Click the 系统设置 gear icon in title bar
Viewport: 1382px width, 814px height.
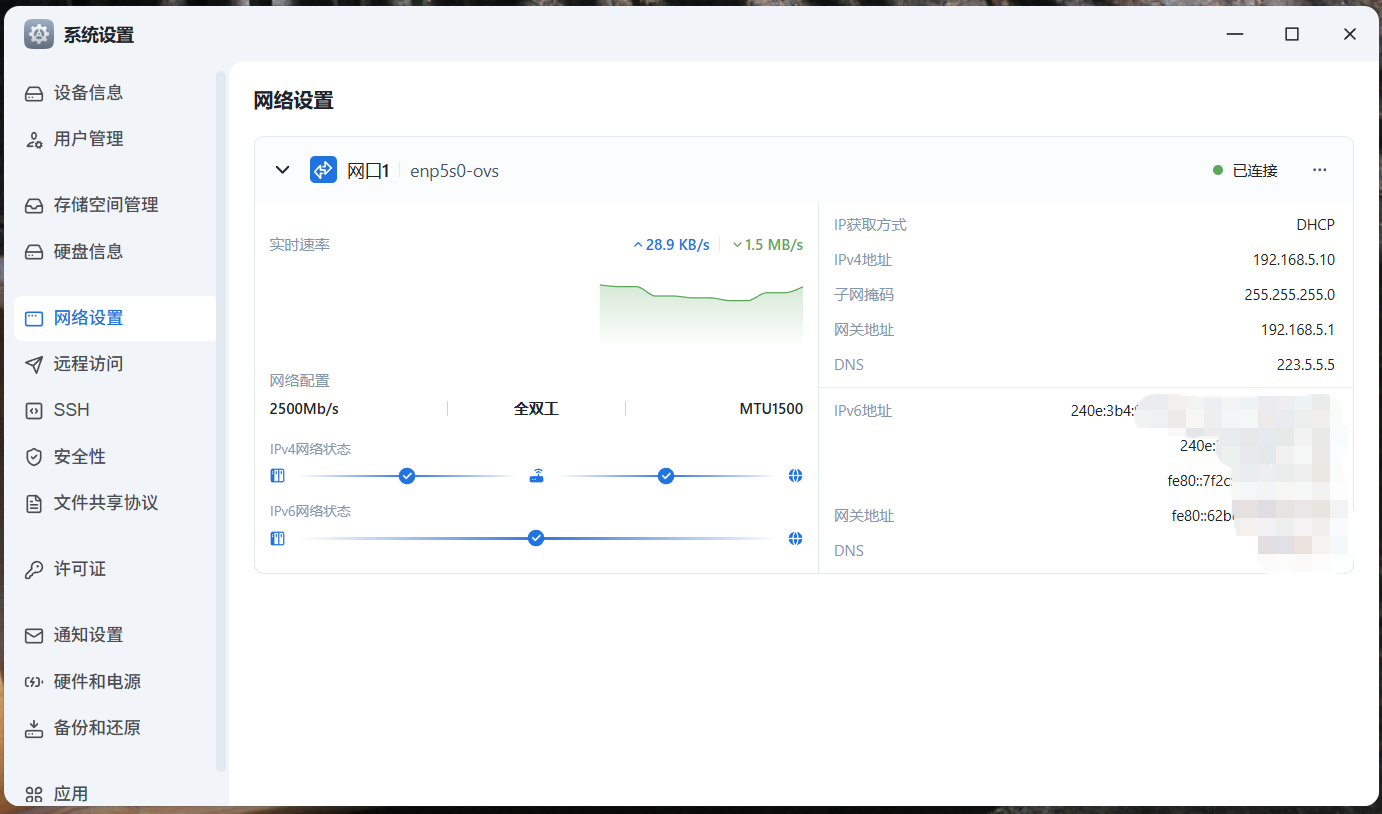point(39,34)
